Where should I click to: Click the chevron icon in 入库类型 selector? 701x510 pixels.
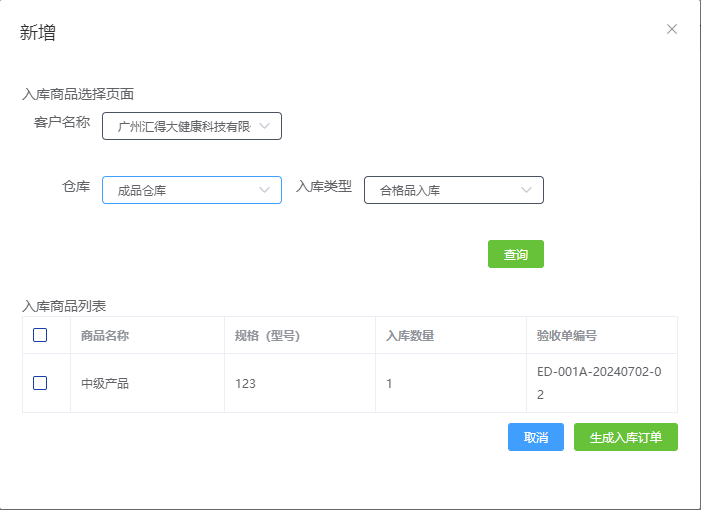[526, 190]
